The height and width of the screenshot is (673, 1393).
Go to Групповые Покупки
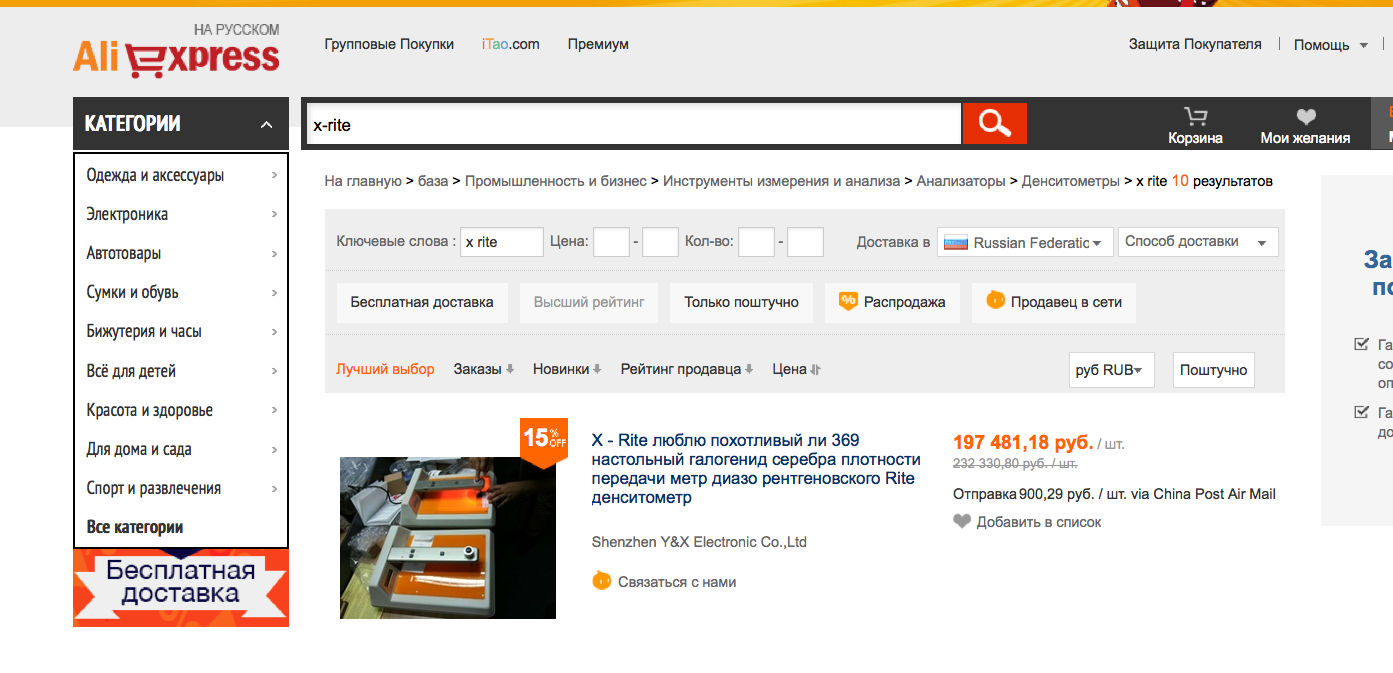(389, 44)
